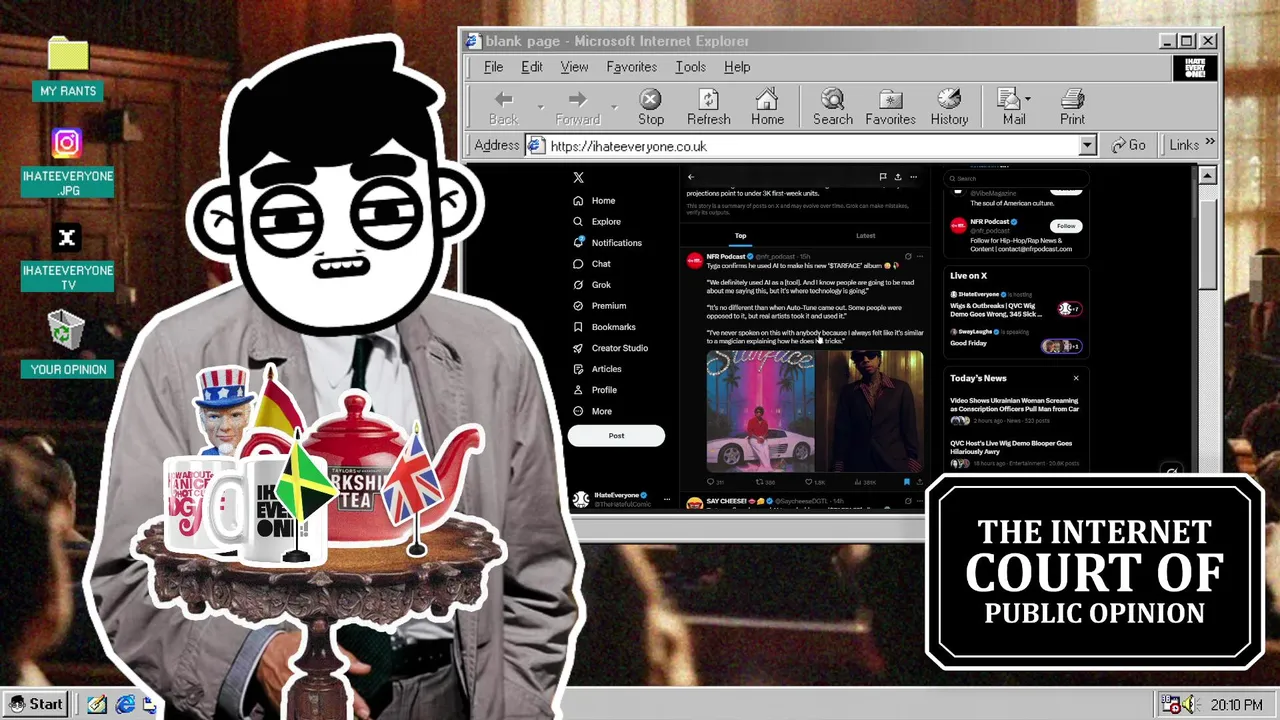Click the Grok icon on NFR Podcast post
Image resolution: width=1280 pixels, height=720 pixels.
click(907, 257)
